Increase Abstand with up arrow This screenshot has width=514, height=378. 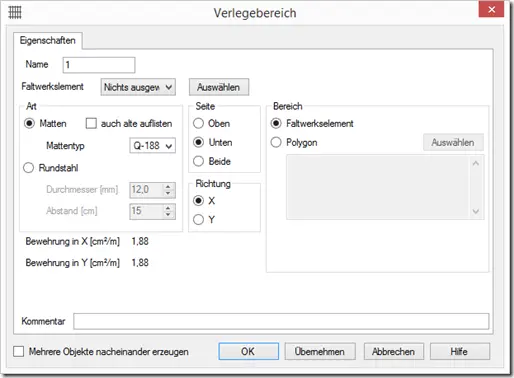pyautogui.click(x=168, y=208)
